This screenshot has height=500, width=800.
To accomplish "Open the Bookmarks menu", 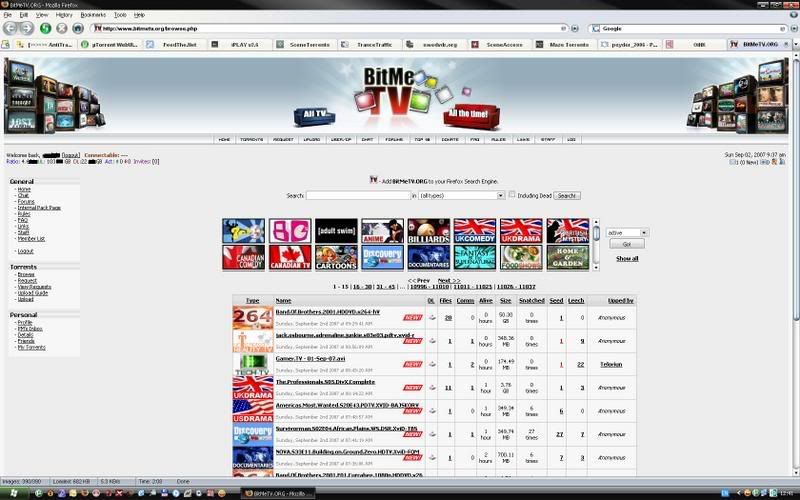I will [x=93, y=15].
